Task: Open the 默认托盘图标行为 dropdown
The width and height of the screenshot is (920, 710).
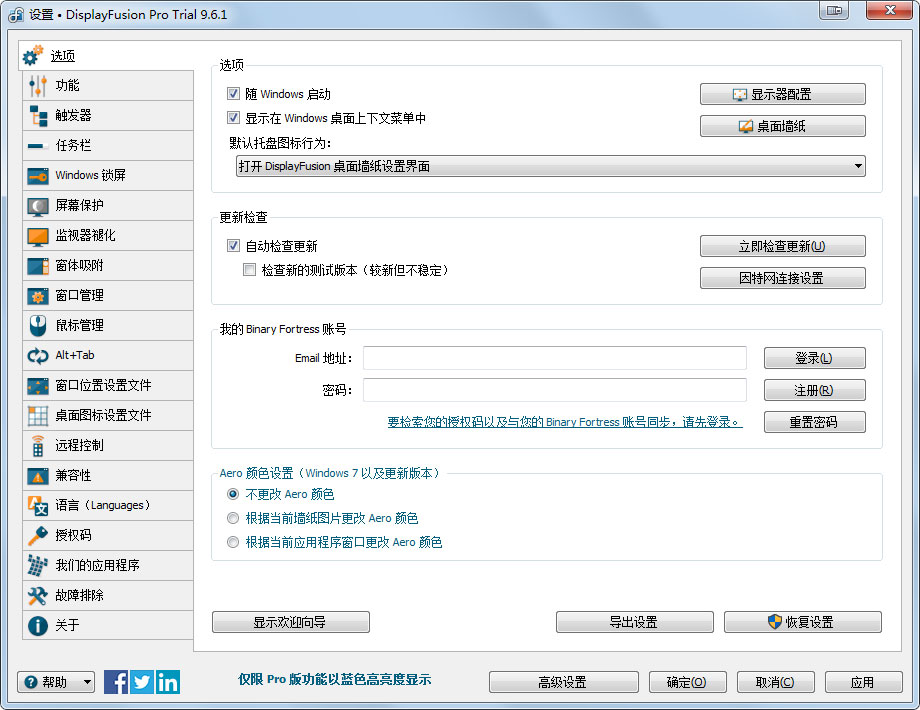Action: tap(548, 165)
